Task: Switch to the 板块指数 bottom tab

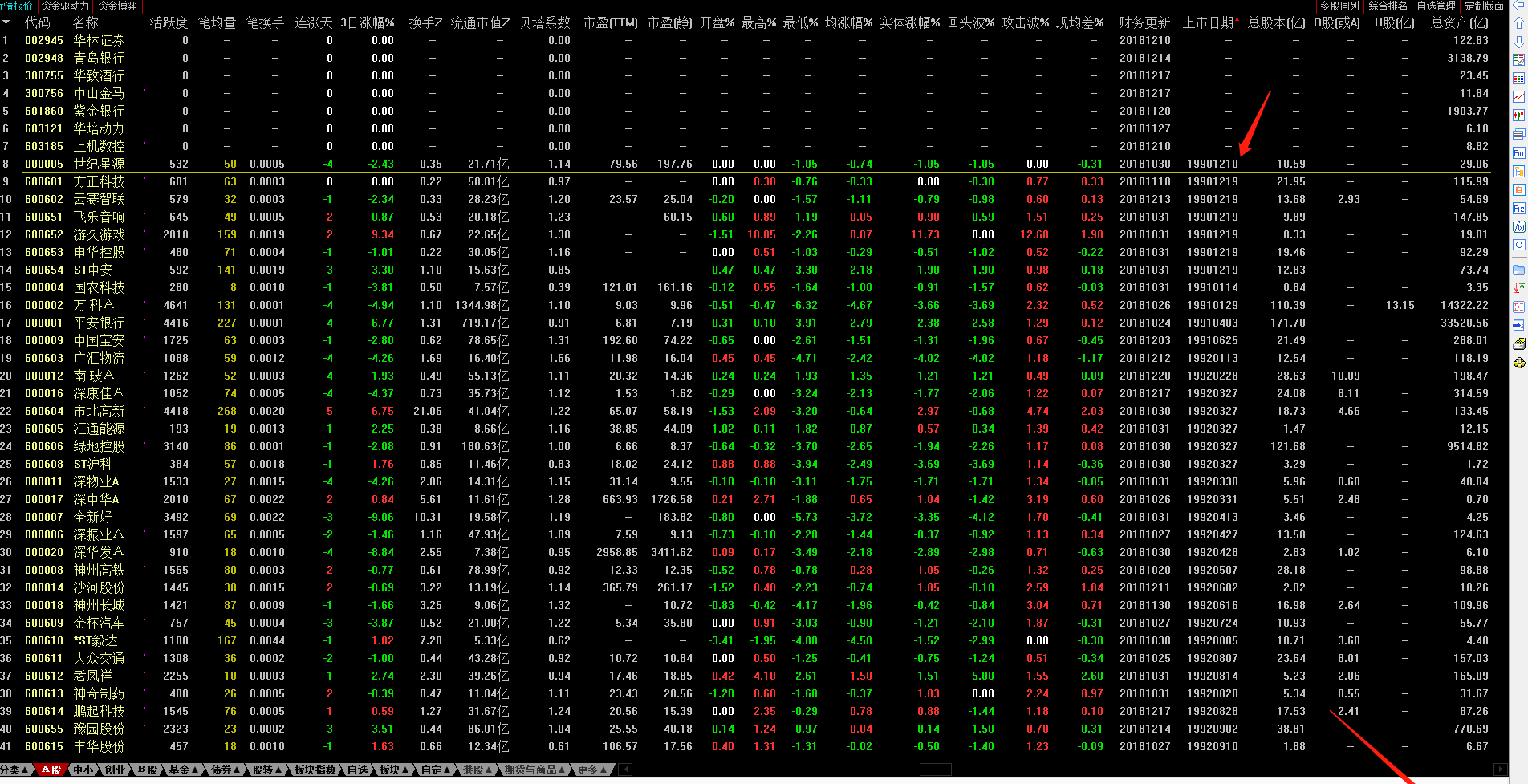Action: point(315,770)
